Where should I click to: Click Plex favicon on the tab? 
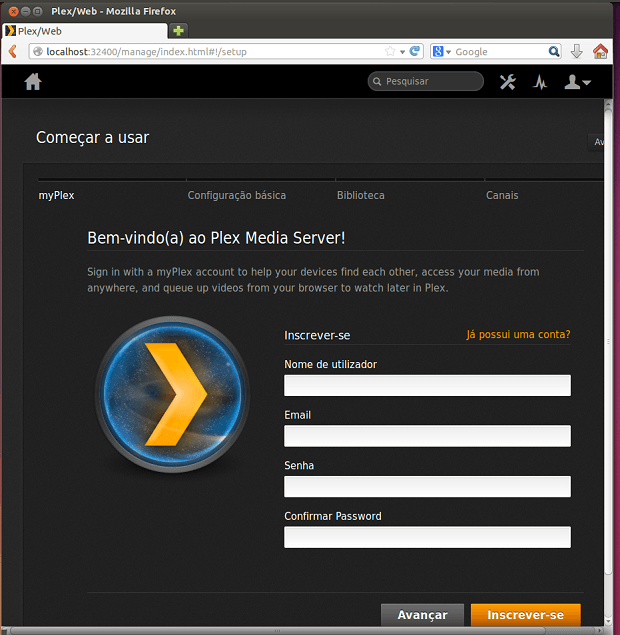(x=10, y=31)
